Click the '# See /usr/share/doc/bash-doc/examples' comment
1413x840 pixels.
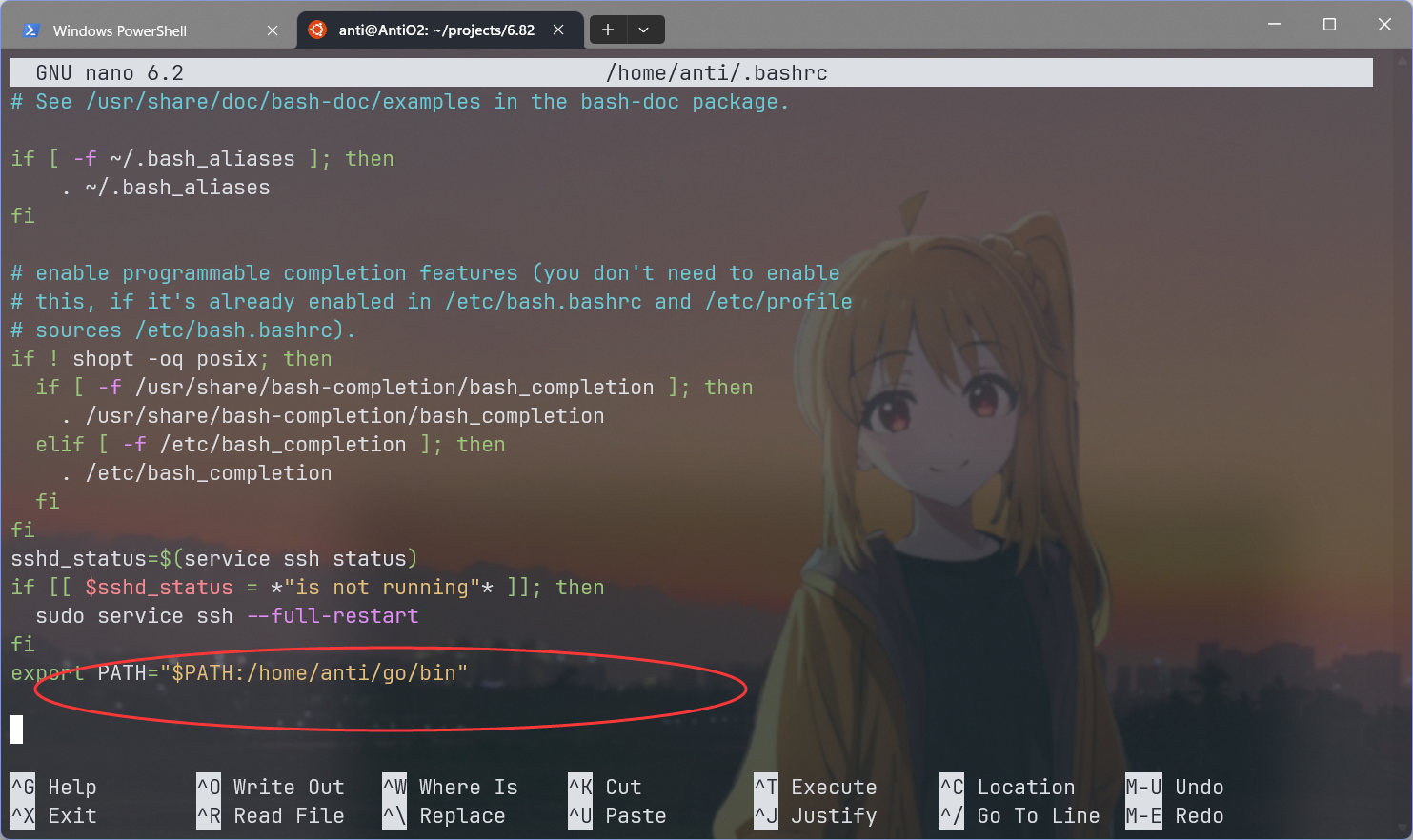tap(400, 102)
